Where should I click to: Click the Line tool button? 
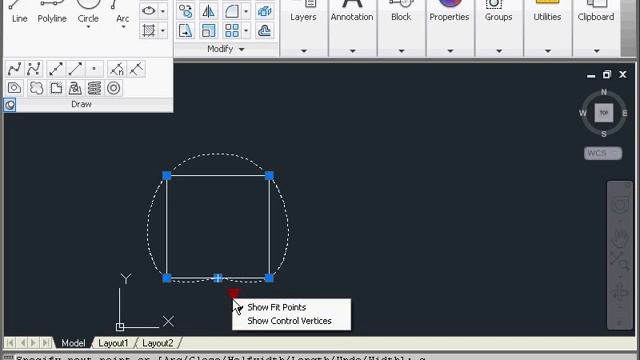pos(19,11)
